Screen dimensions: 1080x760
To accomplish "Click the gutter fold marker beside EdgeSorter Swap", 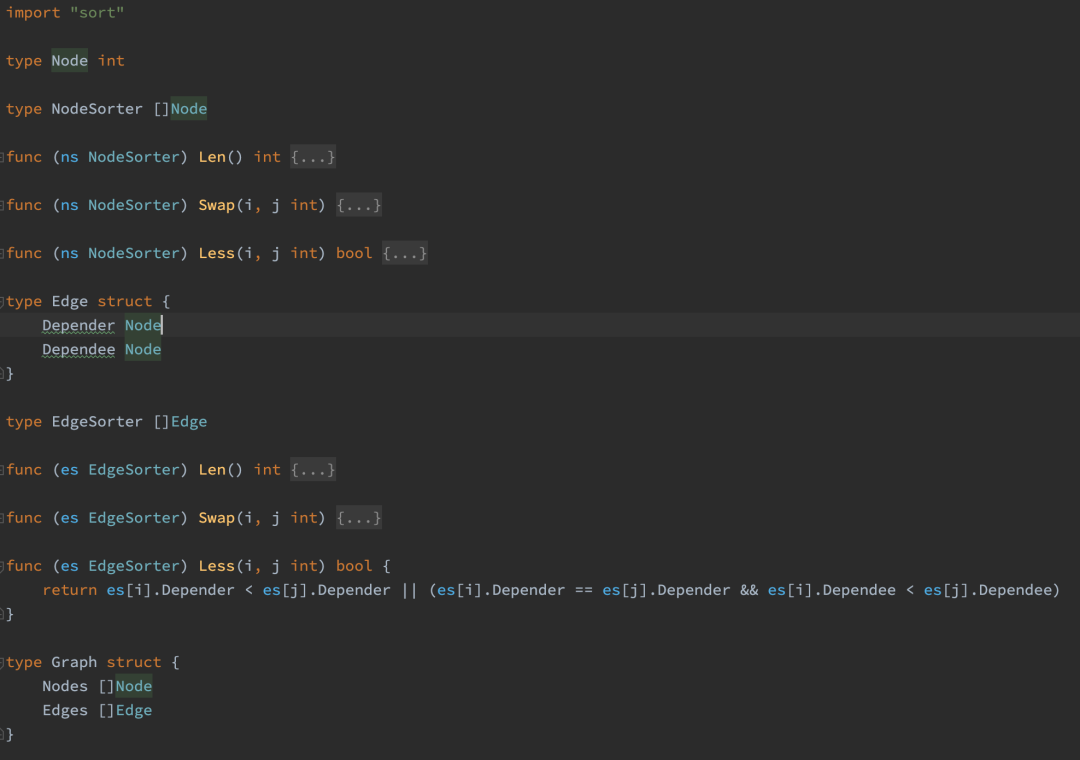I will pyautogui.click(x=2, y=519).
